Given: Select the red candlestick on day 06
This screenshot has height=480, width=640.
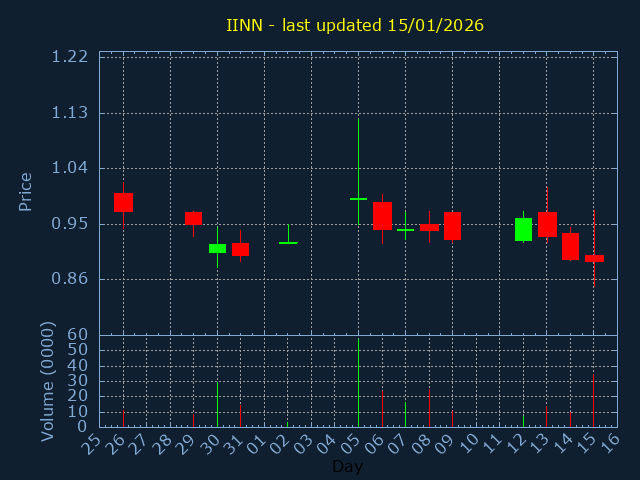Looking at the screenshot, I should coord(382,216).
